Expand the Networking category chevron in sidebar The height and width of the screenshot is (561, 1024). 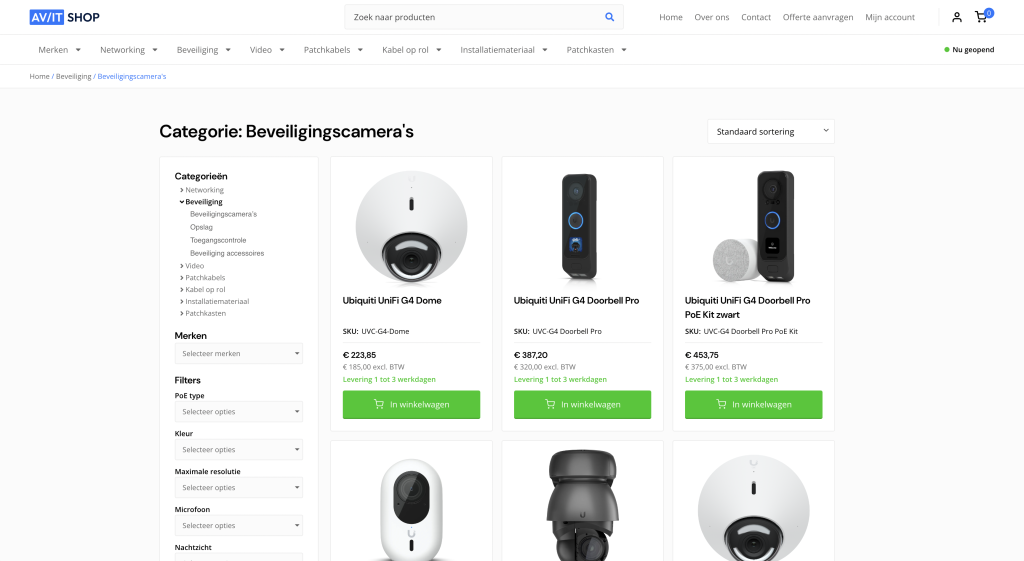pos(182,190)
